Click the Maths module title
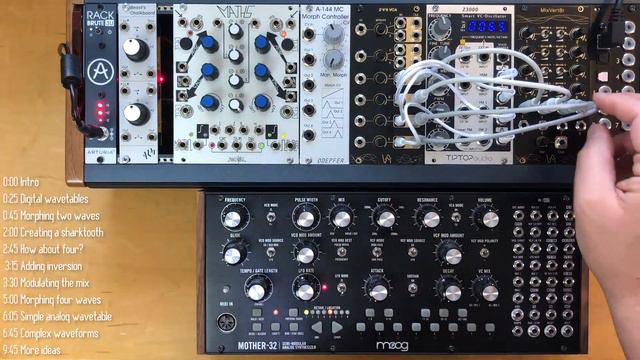The height and width of the screenshot is (360, 640). (x=236, y=12)
